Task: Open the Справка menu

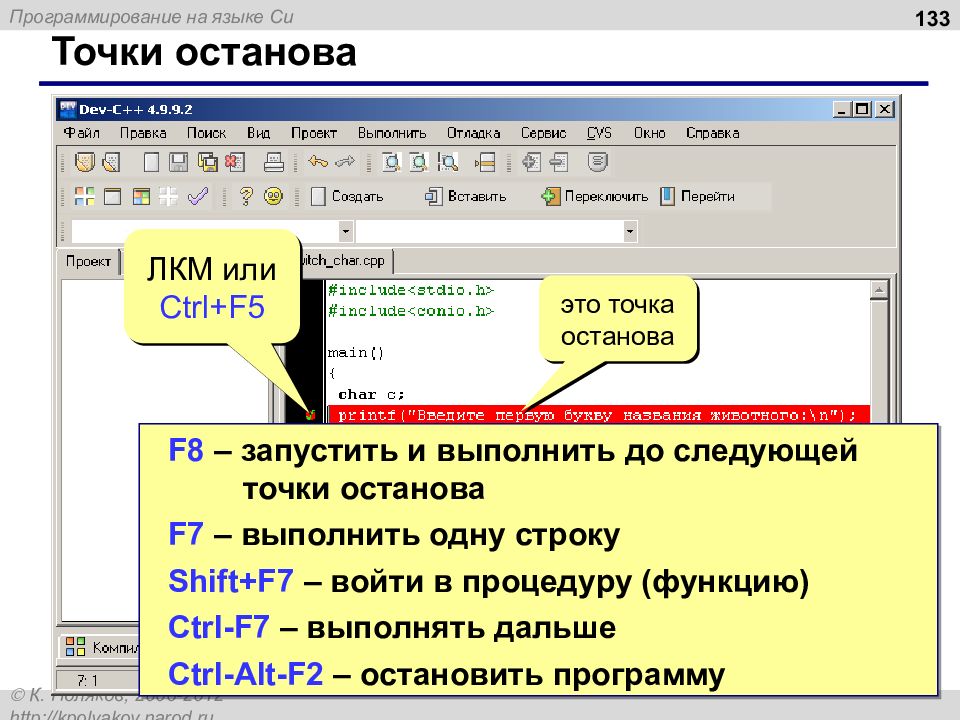Action: (713, 133)
